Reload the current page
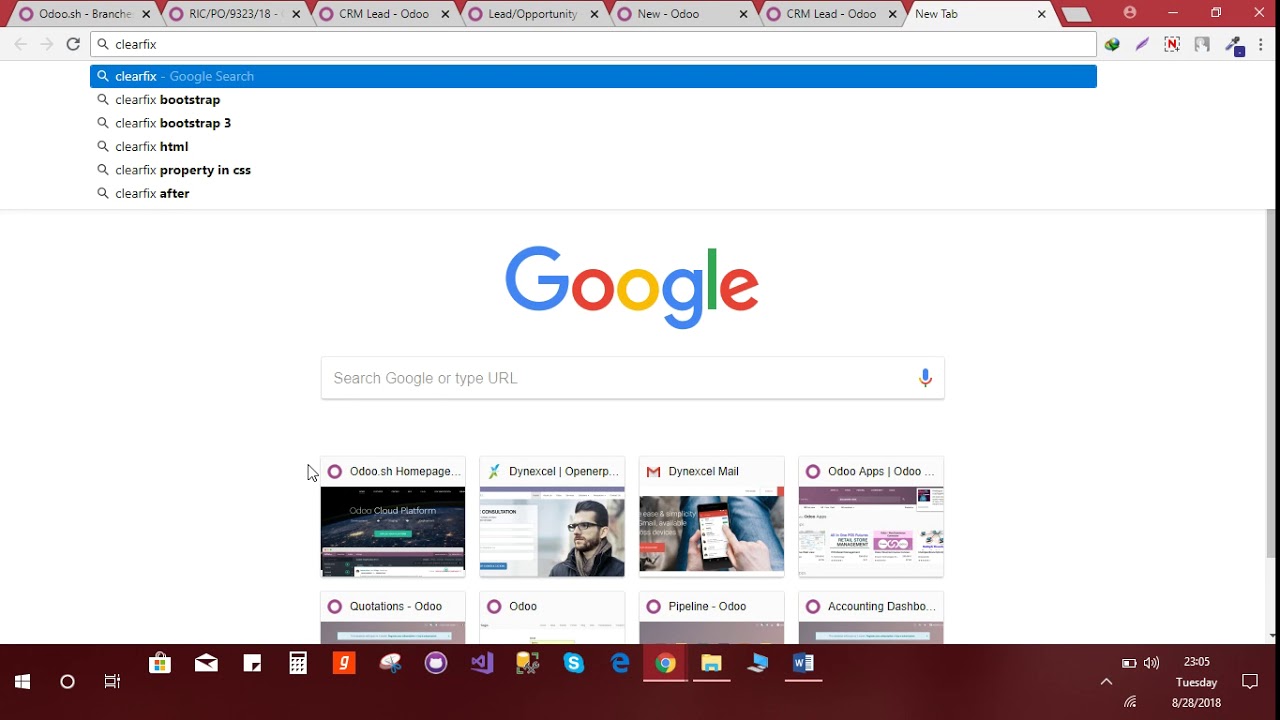Viewport: 1280px width, 720px height. tap(73, 44)
